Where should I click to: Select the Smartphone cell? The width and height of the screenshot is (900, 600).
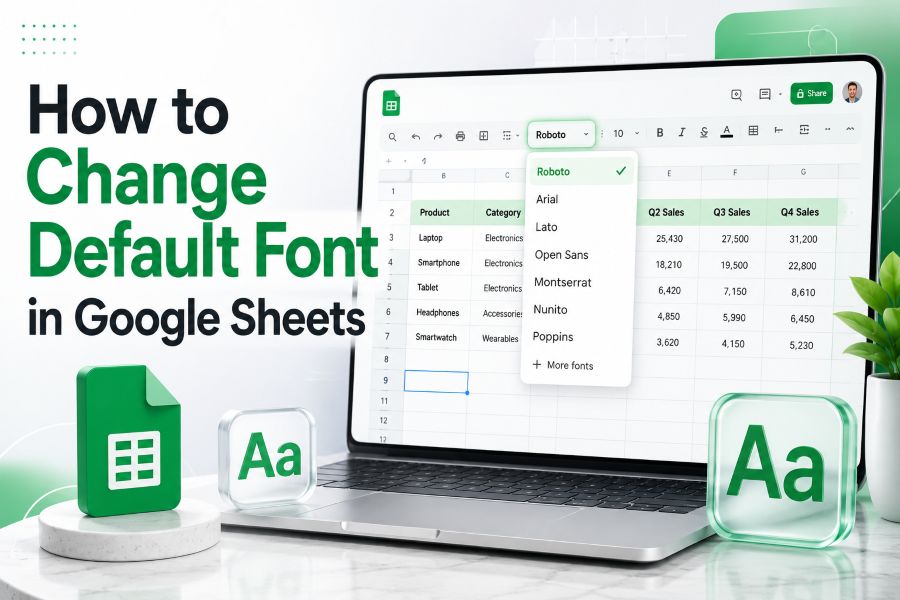[x=440, y=263]
